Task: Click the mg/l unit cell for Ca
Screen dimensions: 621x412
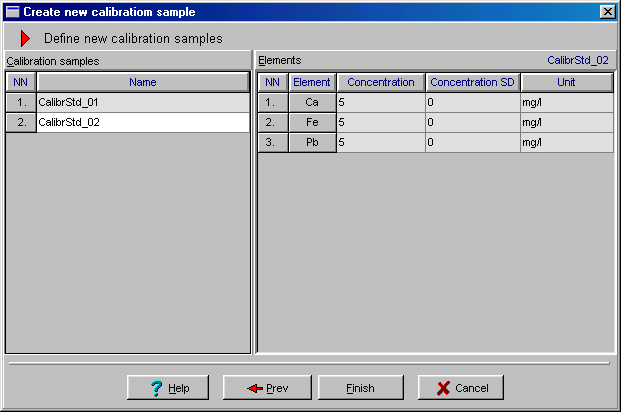Action: click(567, 103)
